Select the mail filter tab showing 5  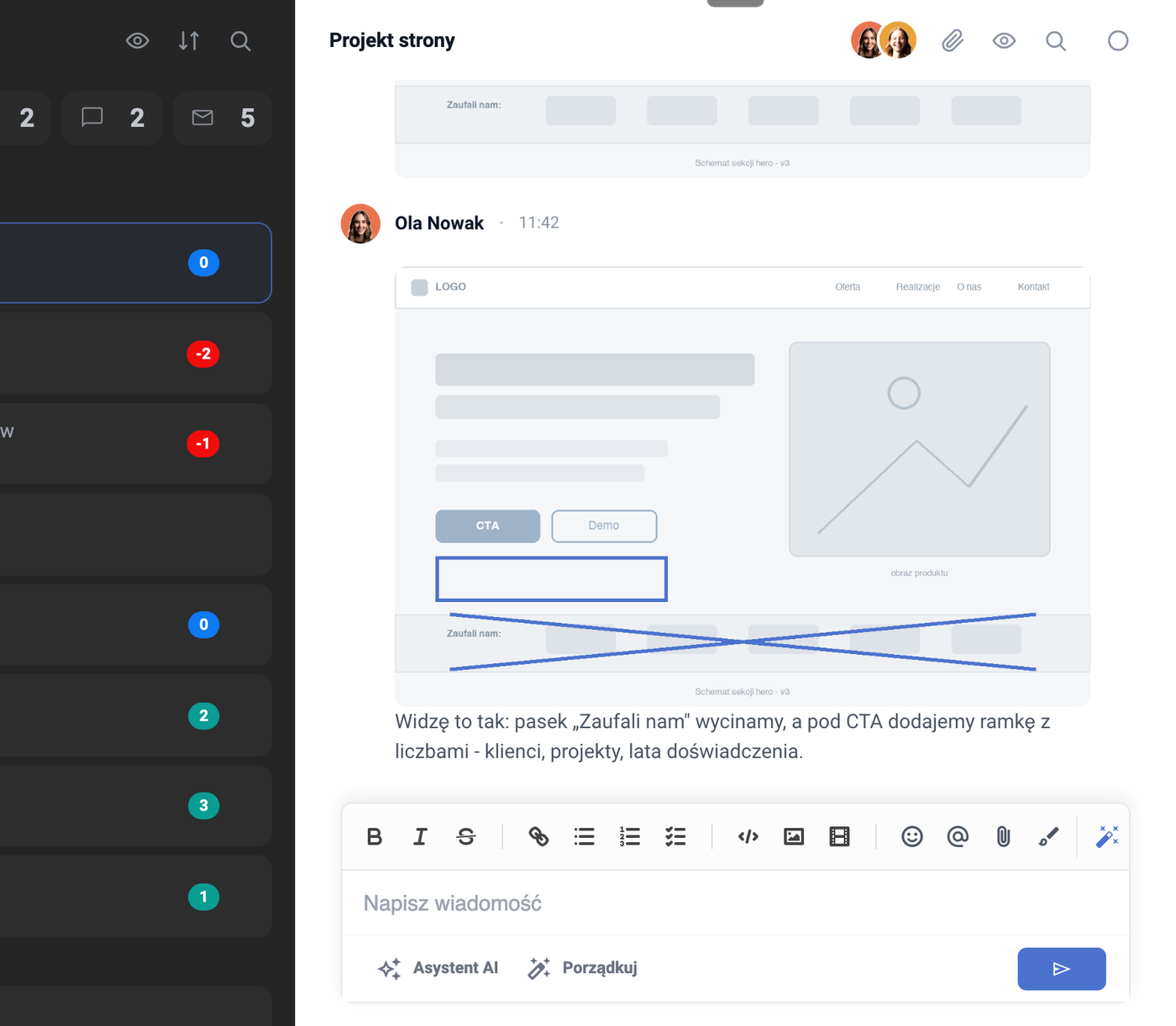point(222,118)
